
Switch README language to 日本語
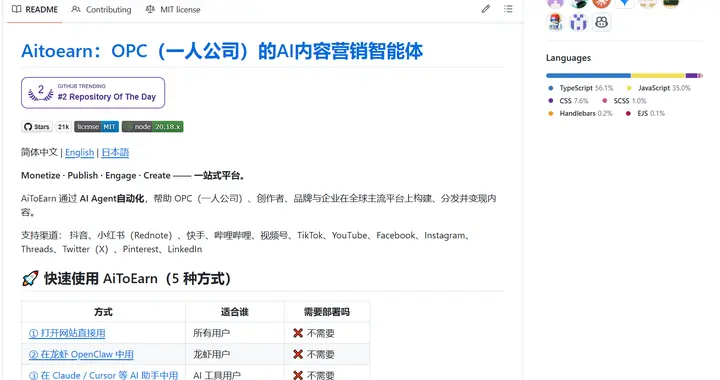[x=115, y=152]
